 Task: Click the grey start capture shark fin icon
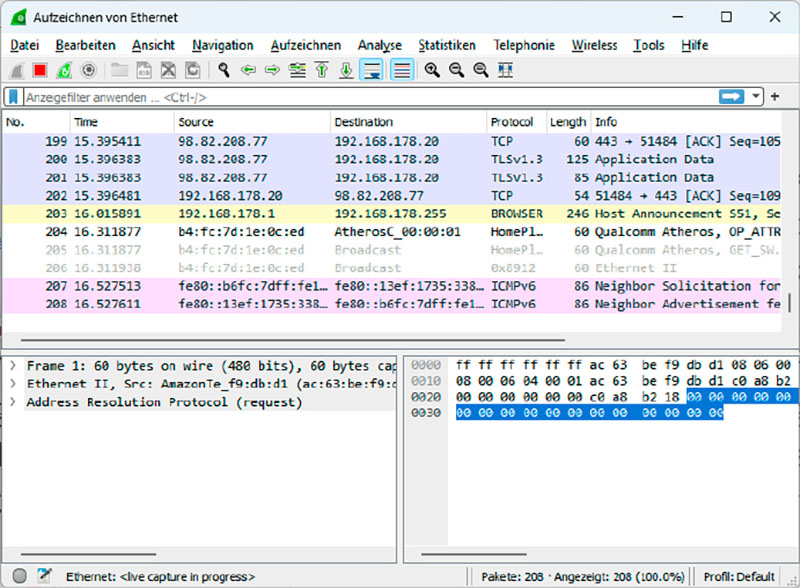[x=17, y=70]
